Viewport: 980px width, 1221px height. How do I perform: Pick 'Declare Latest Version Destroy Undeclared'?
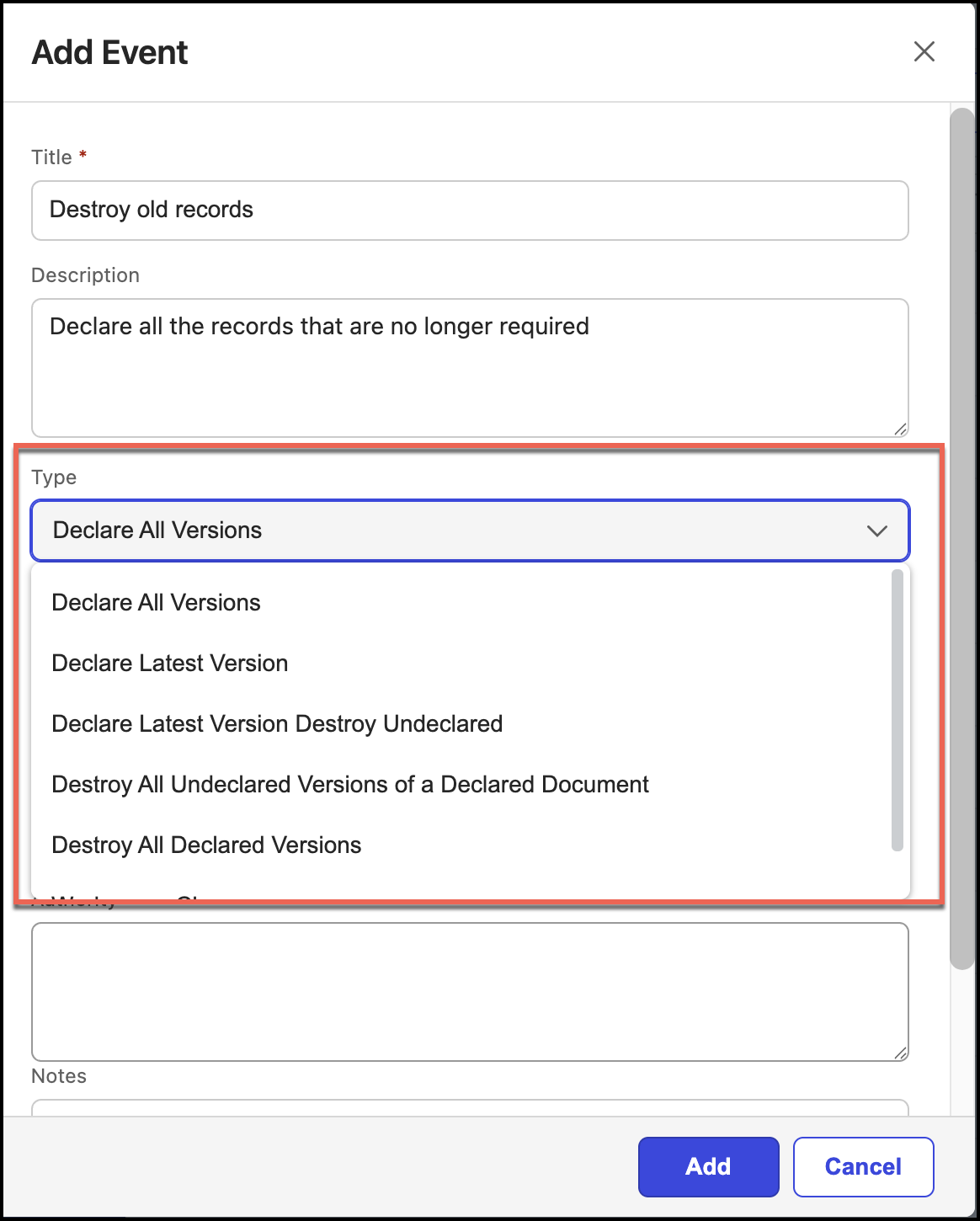pyautogui.click(x=277, y=724)
